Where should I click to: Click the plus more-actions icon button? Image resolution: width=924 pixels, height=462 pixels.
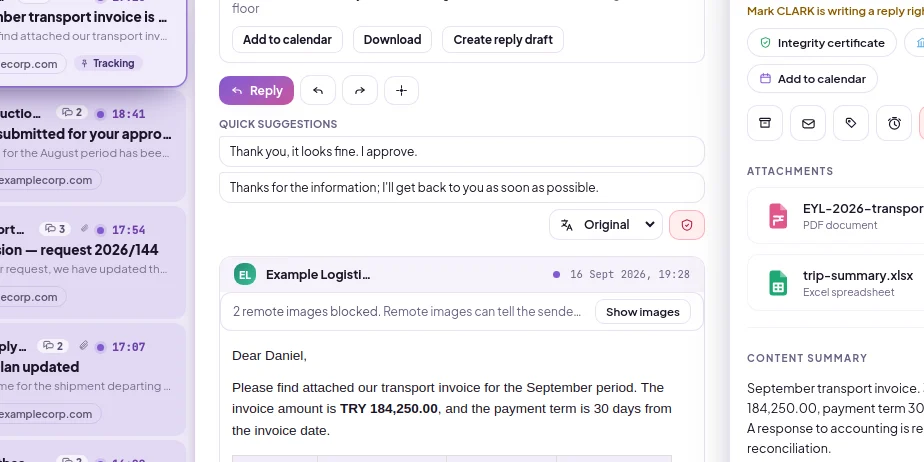pyautogui.click(x=401, y=91)
